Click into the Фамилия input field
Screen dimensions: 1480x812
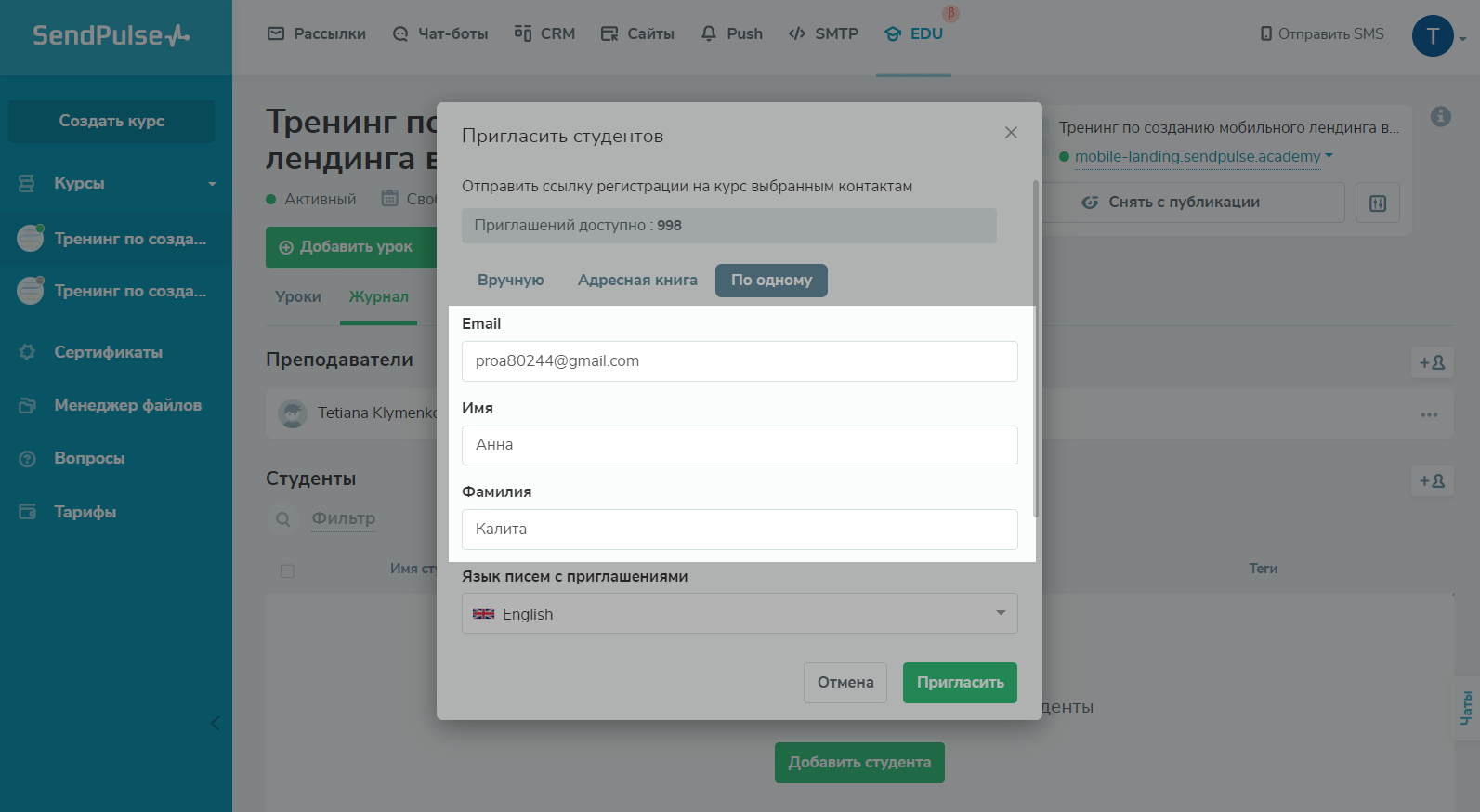click(x=739, y=530)
